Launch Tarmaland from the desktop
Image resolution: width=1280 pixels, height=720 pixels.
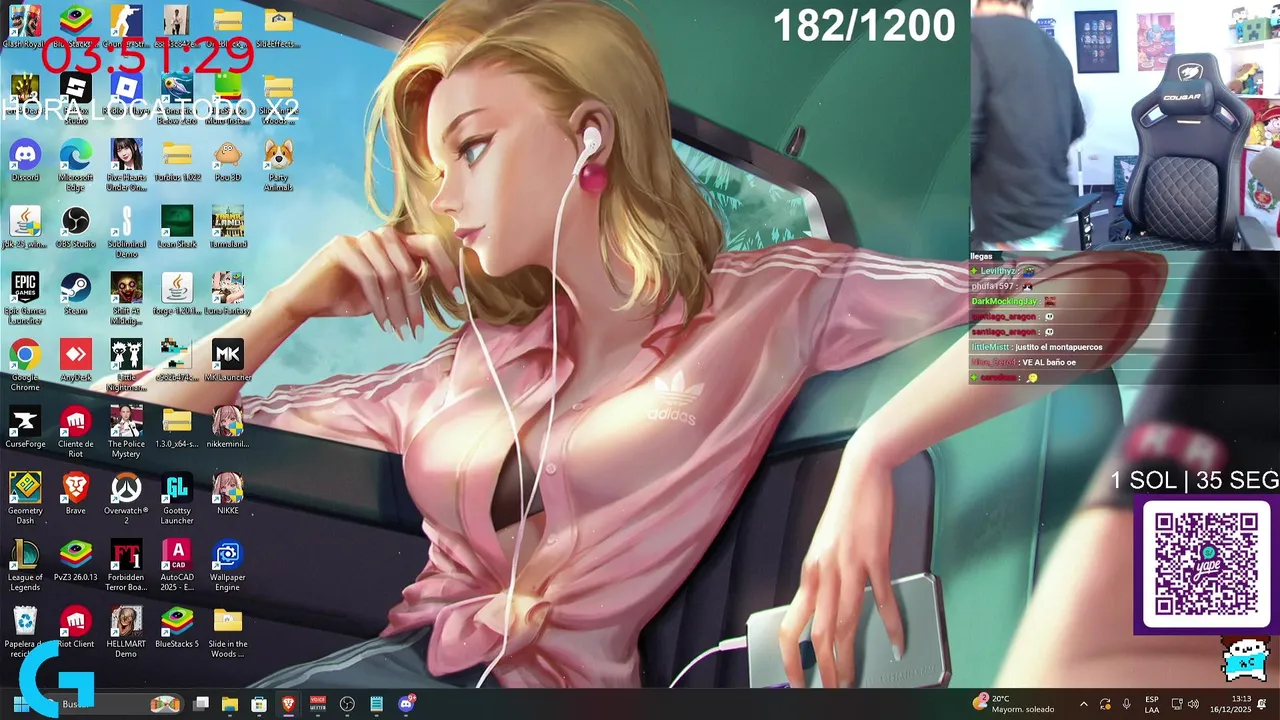click(x=228, y=227)
